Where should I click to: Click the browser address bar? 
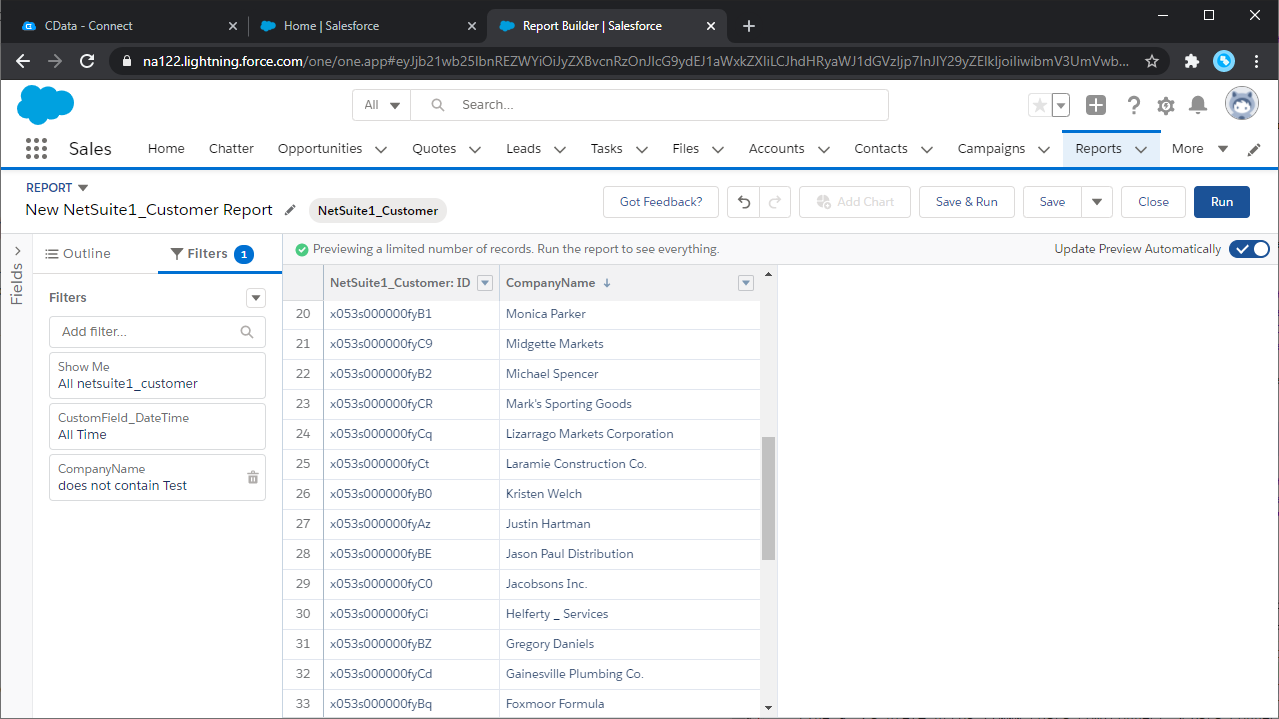[636, 61]
